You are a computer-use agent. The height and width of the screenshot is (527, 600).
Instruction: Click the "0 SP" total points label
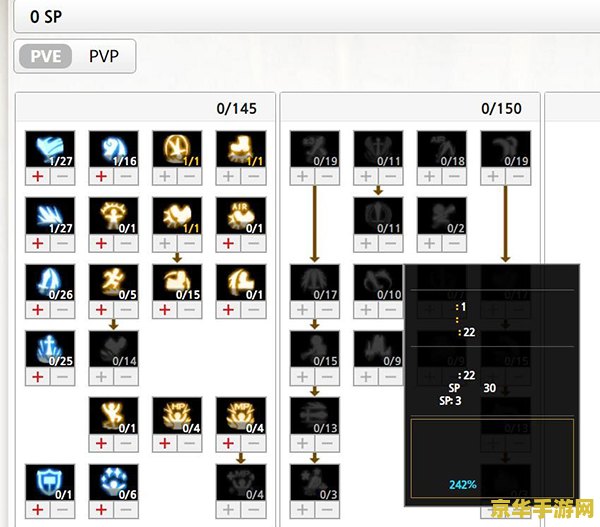[x=46, y=17]
